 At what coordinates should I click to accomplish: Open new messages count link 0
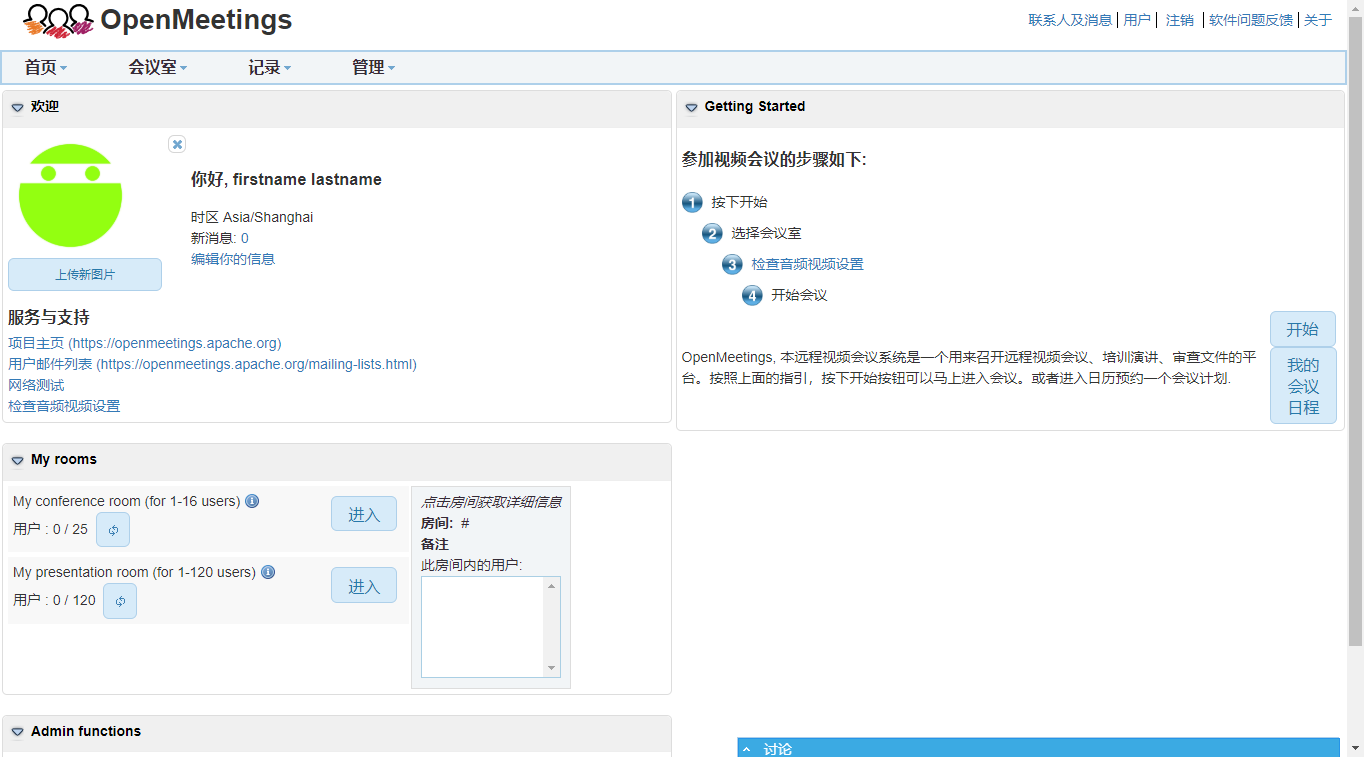tap(245, 238)
